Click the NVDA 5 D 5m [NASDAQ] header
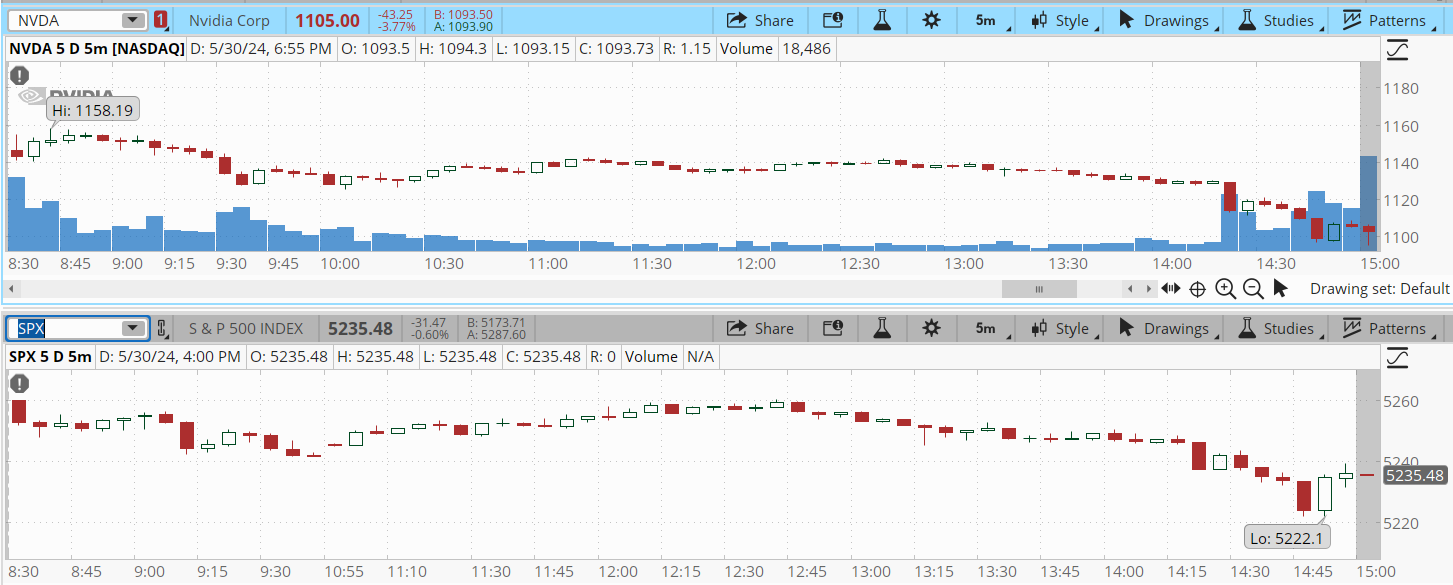This screenshot has height=585, width=1453. click(96, 48)
